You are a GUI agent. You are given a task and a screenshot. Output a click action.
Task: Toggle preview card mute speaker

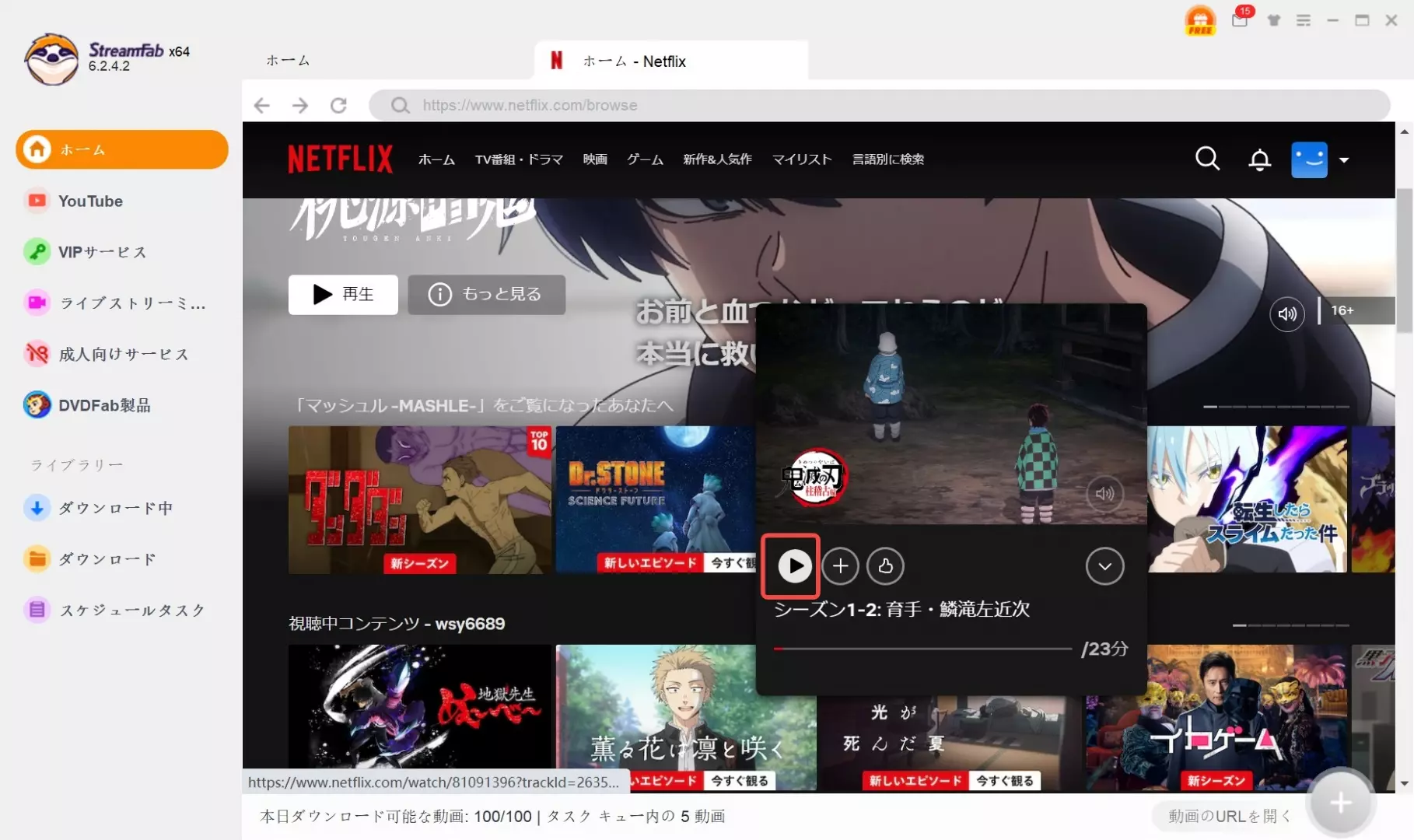(x=1104, y=493)
